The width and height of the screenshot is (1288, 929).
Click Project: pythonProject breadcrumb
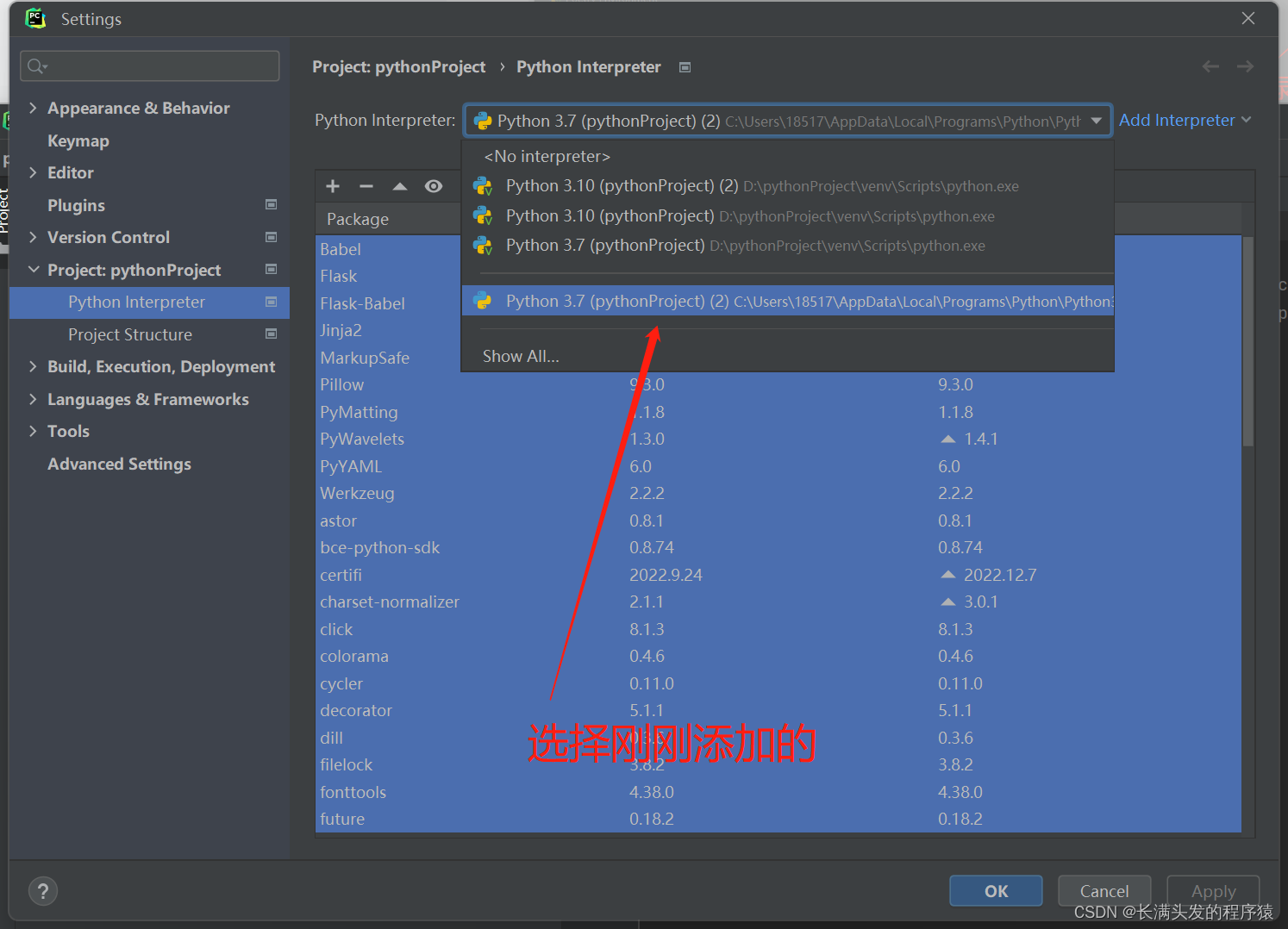click(399, 67)
